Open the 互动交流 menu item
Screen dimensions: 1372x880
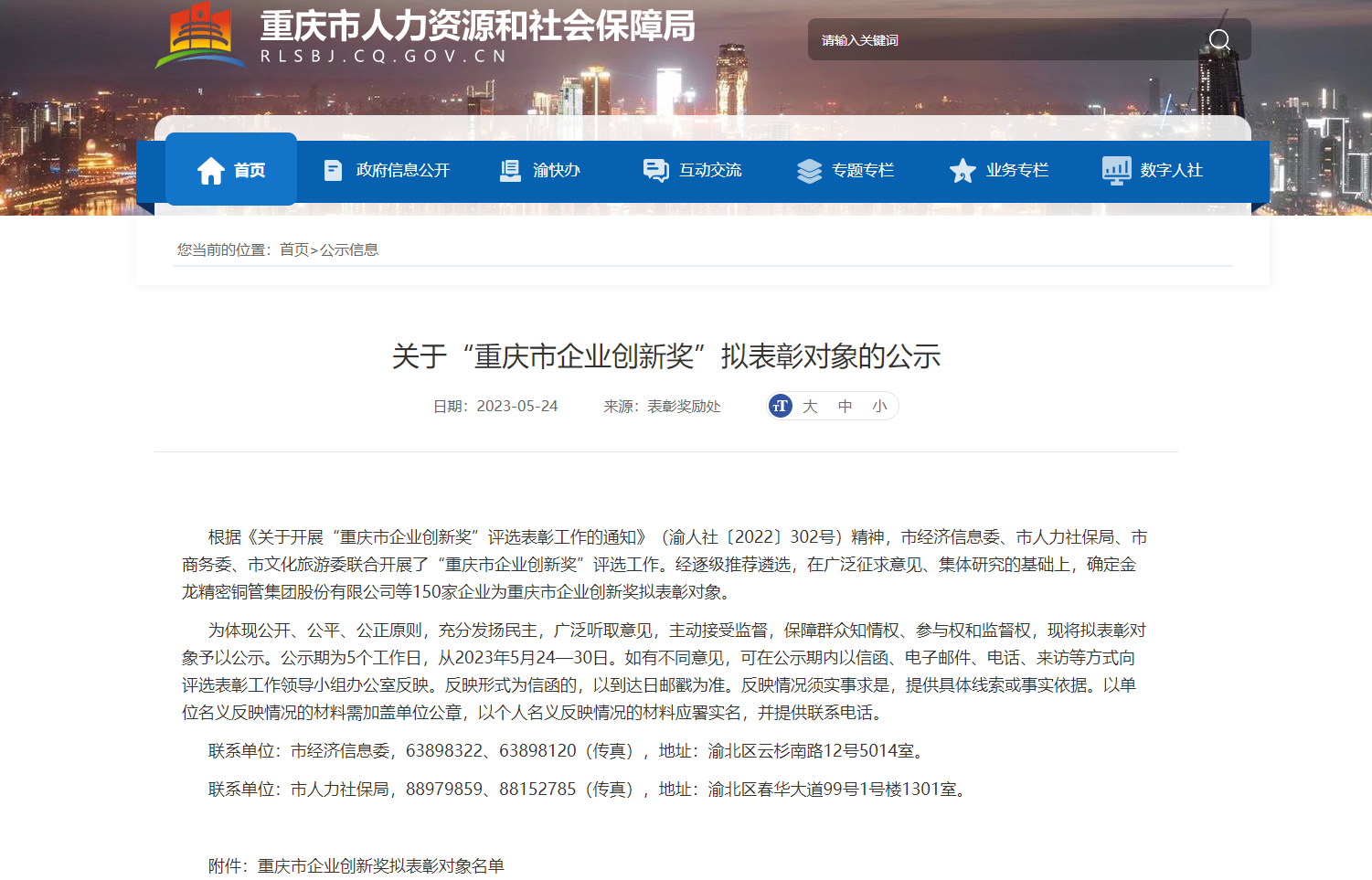pyautogui.click(x=693, y=170)
